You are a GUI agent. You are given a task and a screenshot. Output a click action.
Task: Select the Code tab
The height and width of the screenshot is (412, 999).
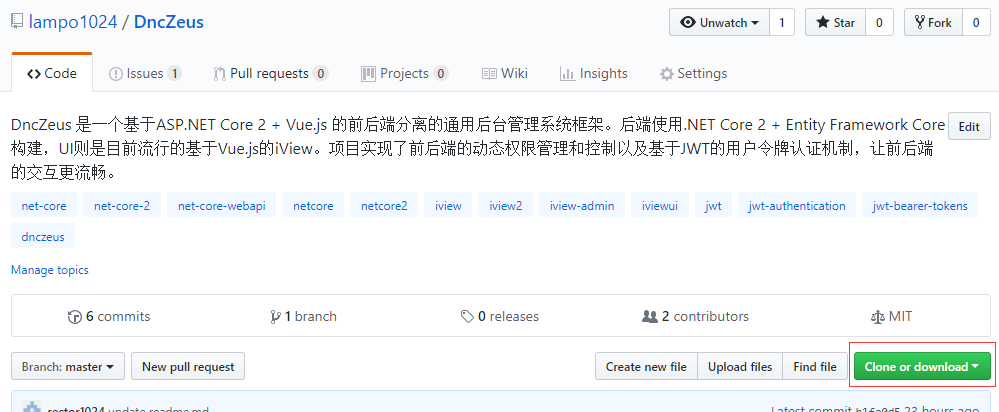pyautogui.click(x=52, y=74)
